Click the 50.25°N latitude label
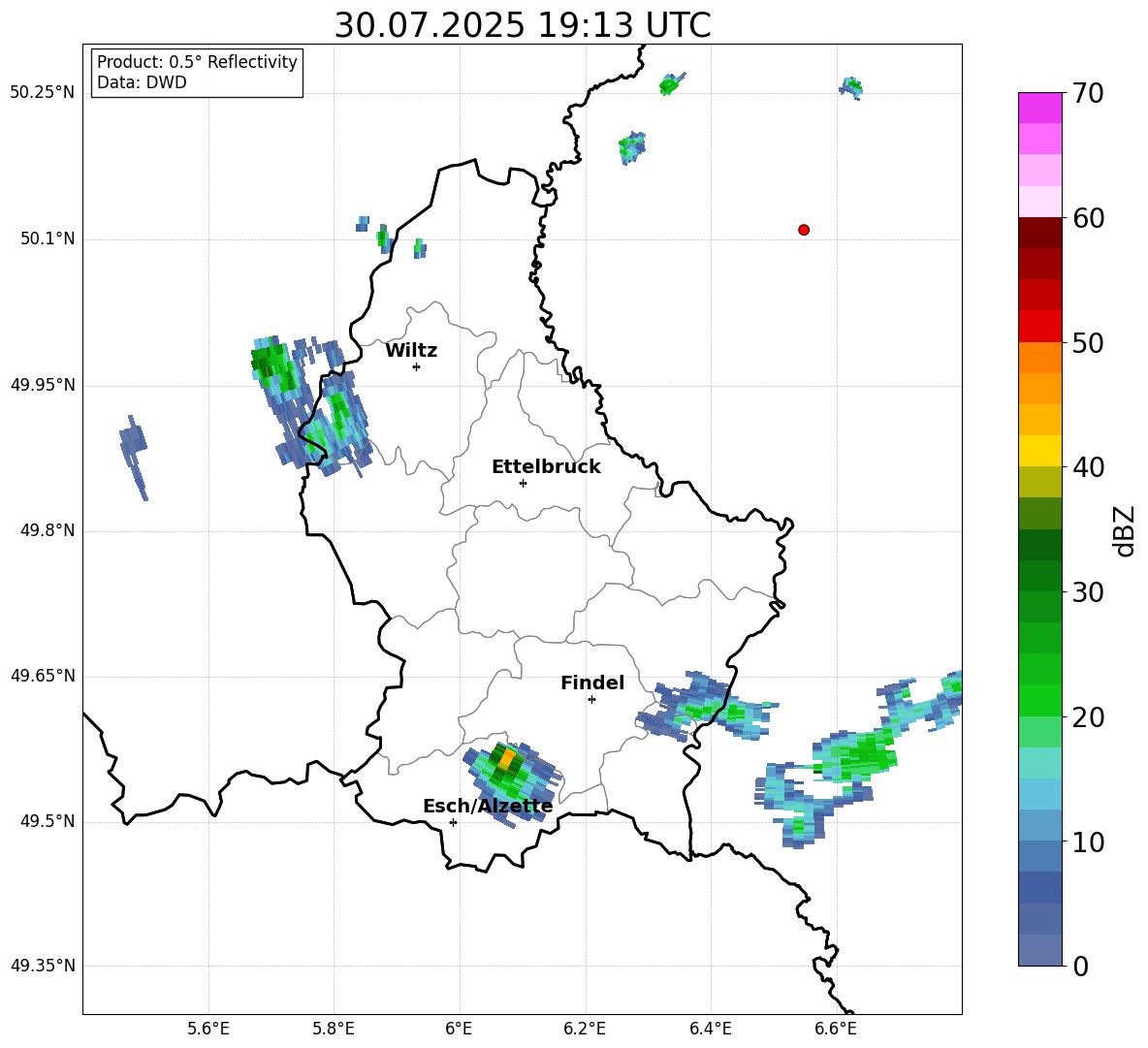 (x=43, y=93)
